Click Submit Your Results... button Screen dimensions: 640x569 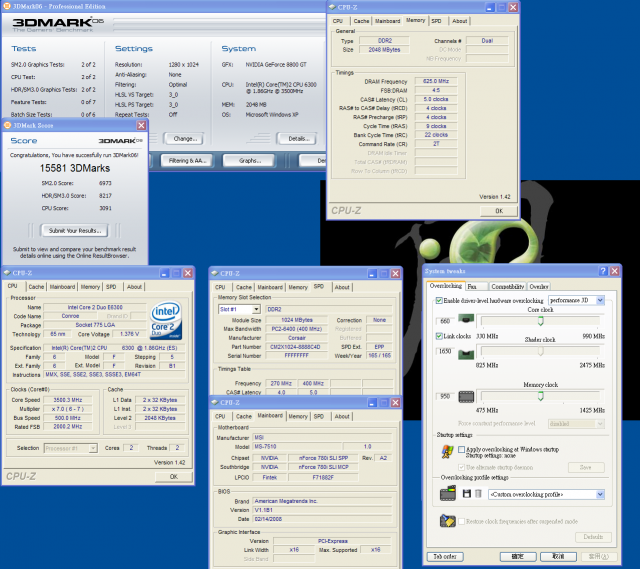click(75, 231)
